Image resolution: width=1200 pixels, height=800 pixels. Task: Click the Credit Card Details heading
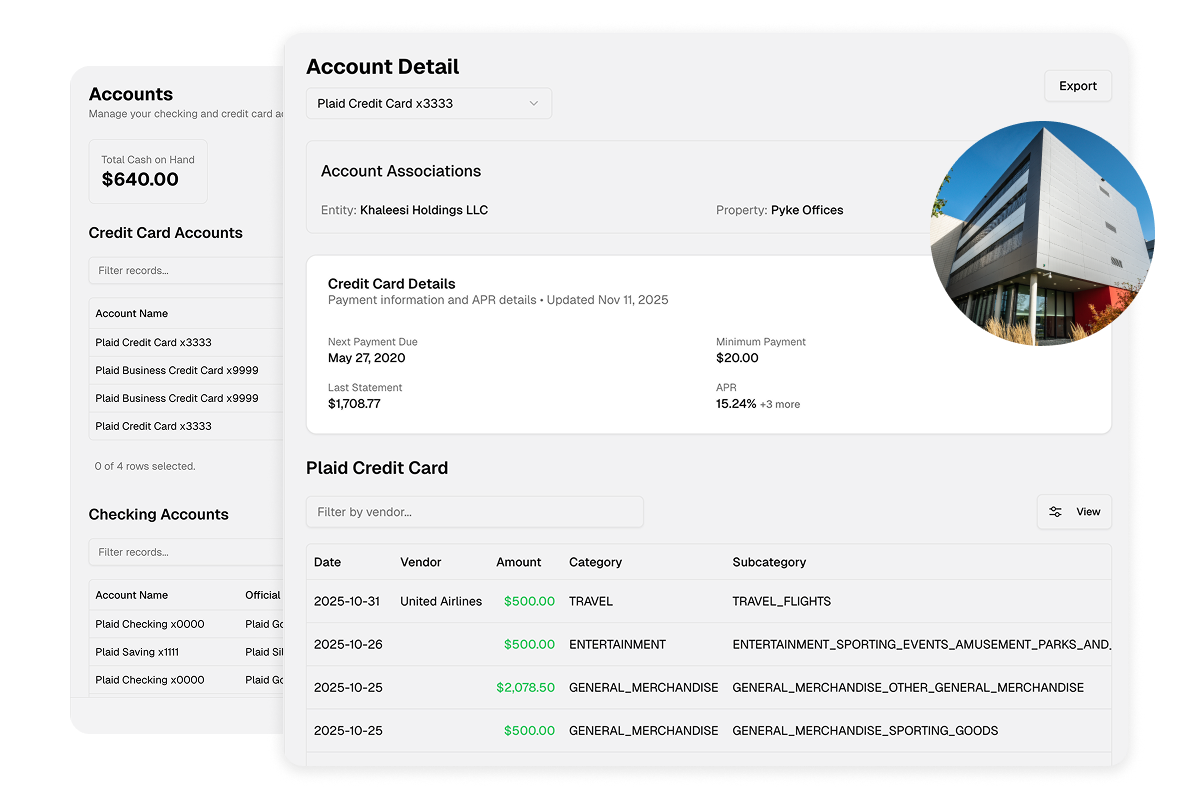392,284
